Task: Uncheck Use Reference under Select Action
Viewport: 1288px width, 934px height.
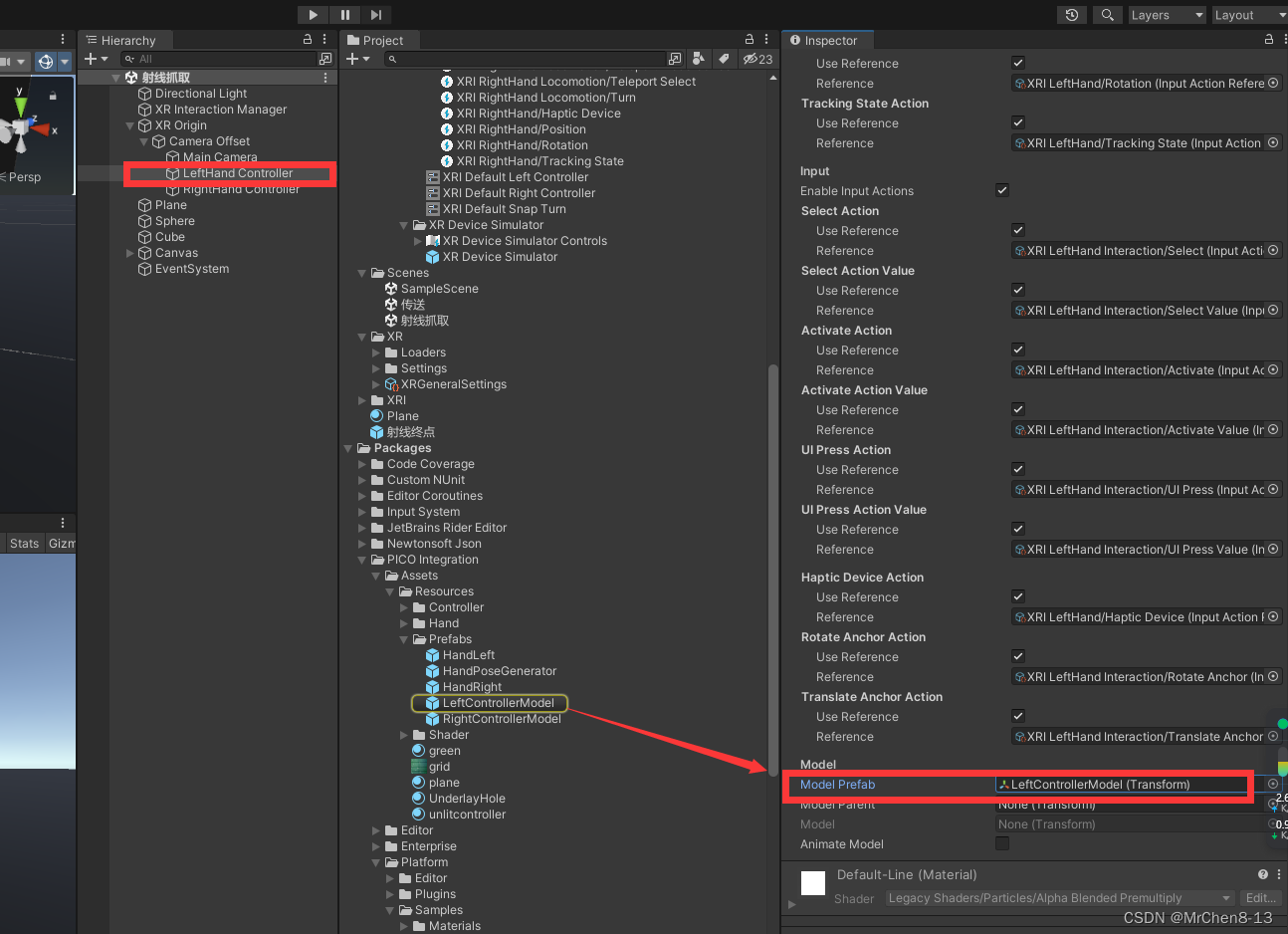Action: tap(1017, 230)
